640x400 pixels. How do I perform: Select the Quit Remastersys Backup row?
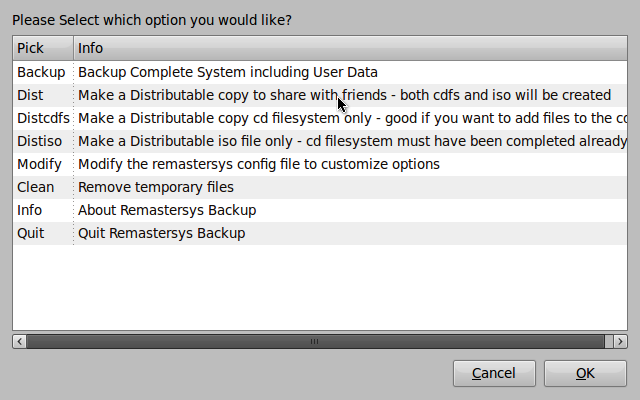pos(30,233)
